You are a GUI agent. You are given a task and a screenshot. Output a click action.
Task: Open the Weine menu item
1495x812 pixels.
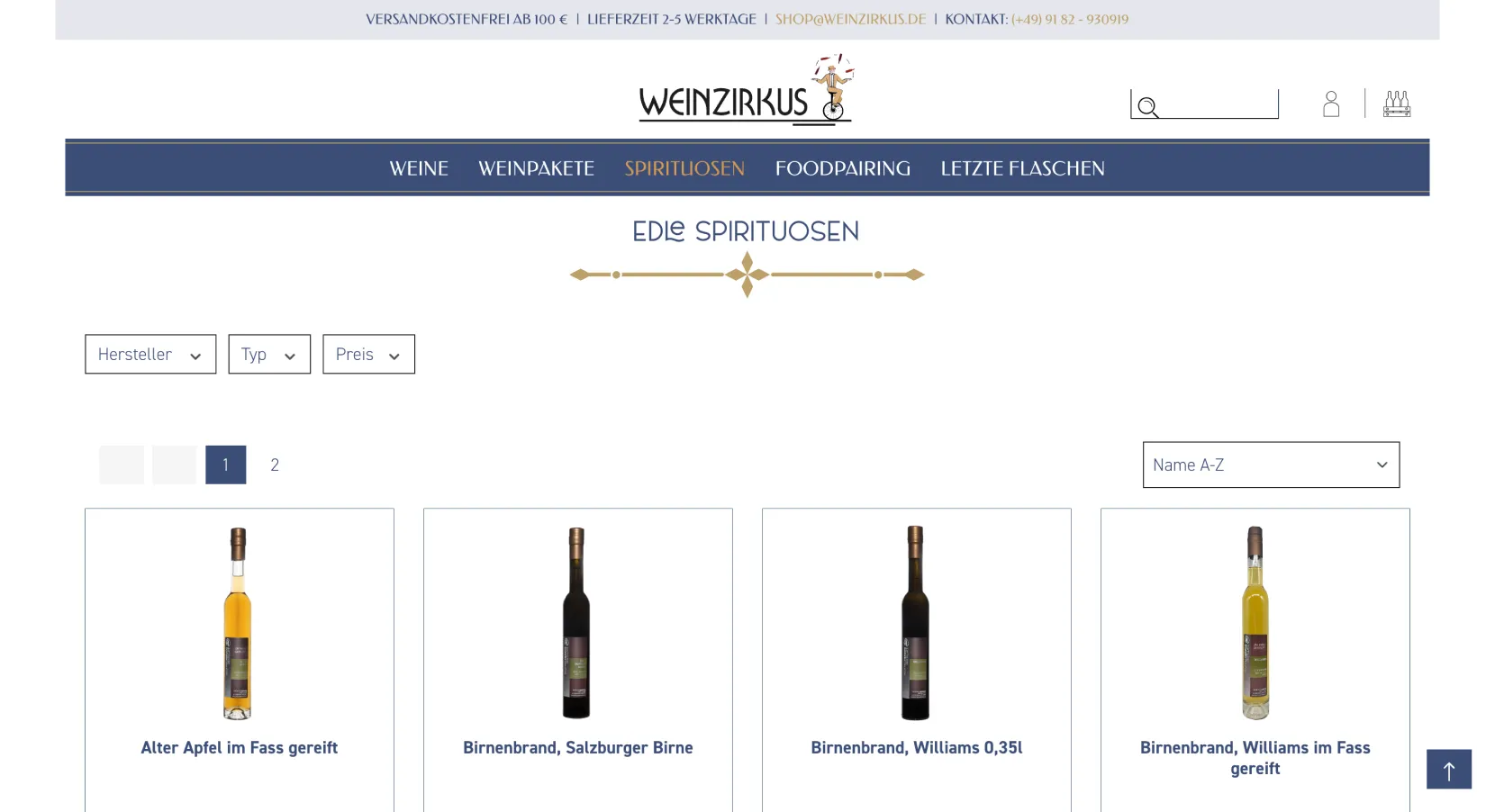pos(419,168)
